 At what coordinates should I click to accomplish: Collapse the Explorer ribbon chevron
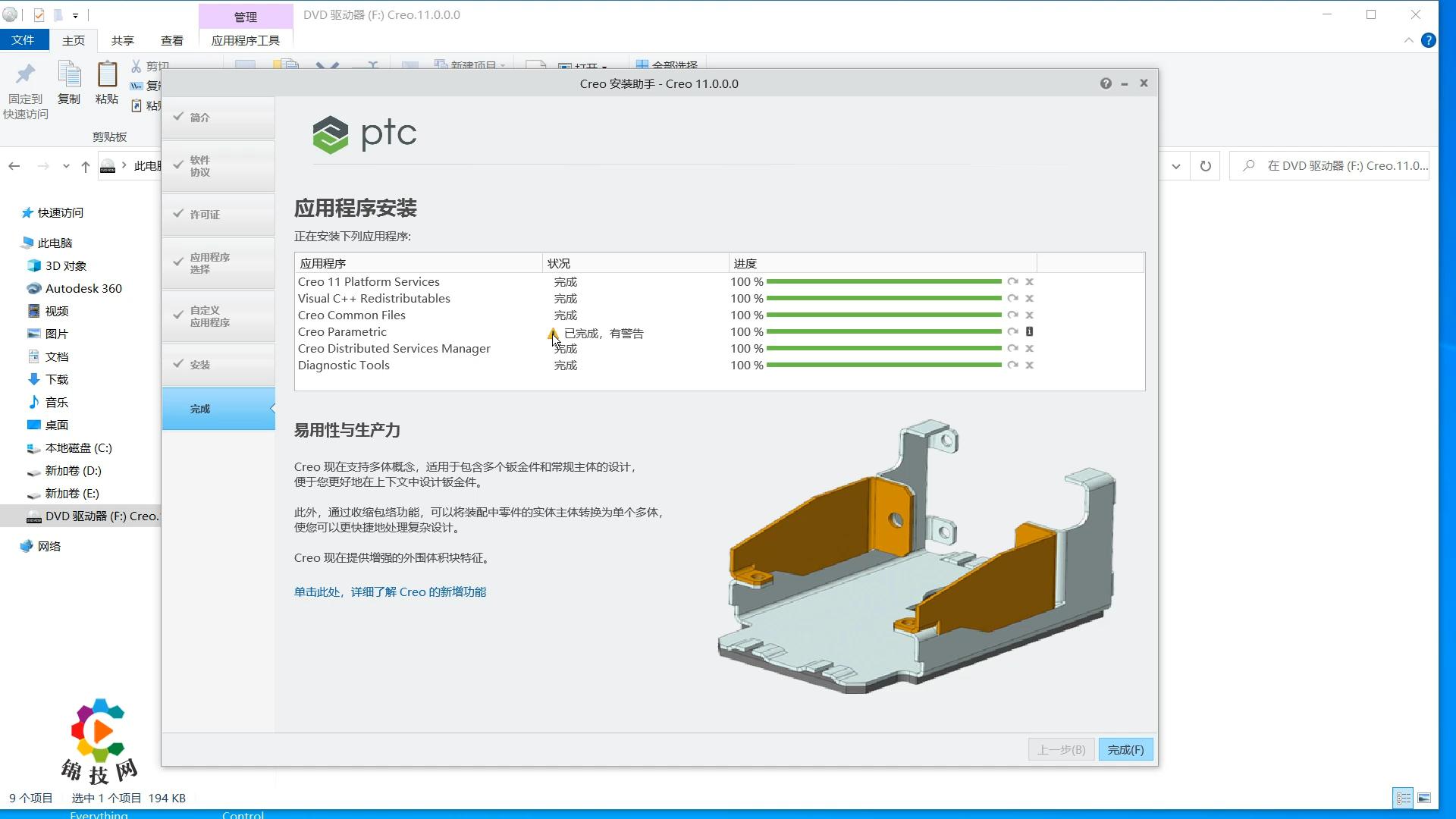point(1408,40)
